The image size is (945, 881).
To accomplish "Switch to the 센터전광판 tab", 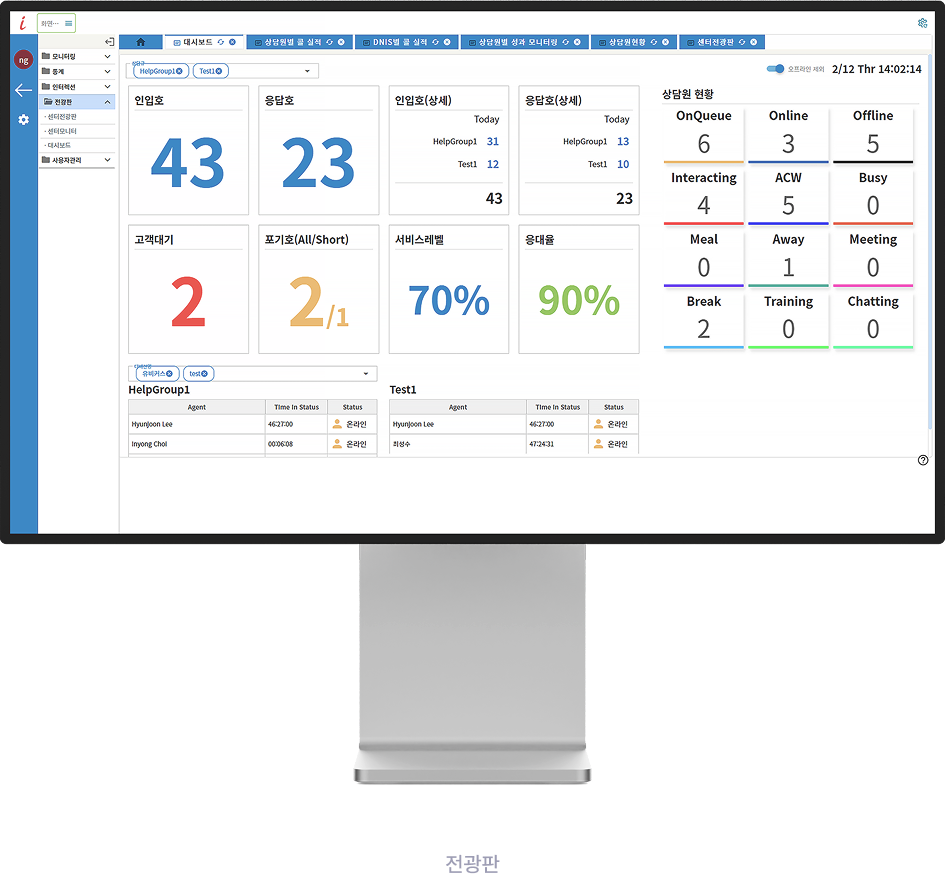I will 715,42.
